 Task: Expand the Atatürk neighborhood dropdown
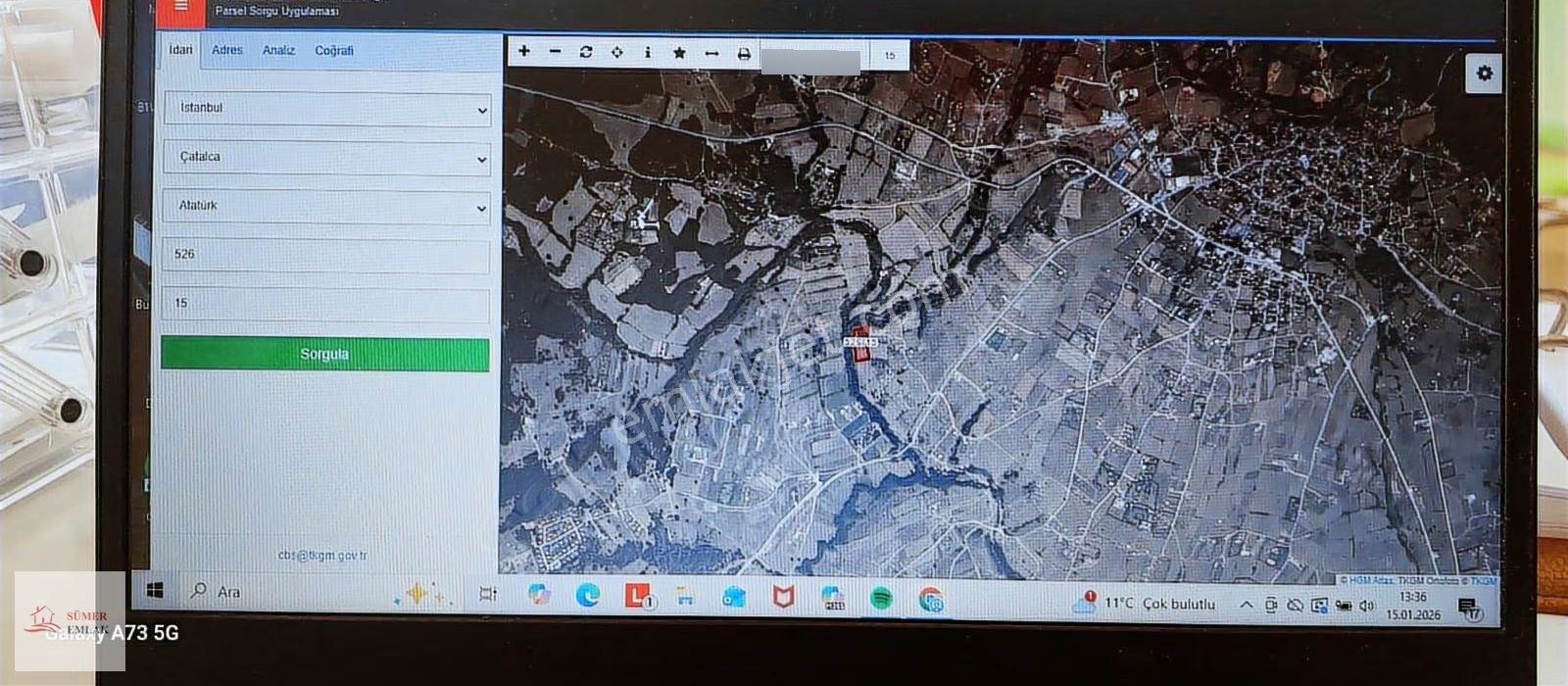pyautogui.click(x=327, y=207)
